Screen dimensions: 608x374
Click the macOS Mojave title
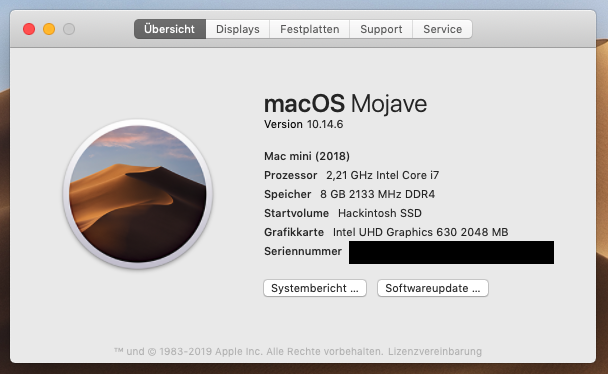[x=345, y=103]
